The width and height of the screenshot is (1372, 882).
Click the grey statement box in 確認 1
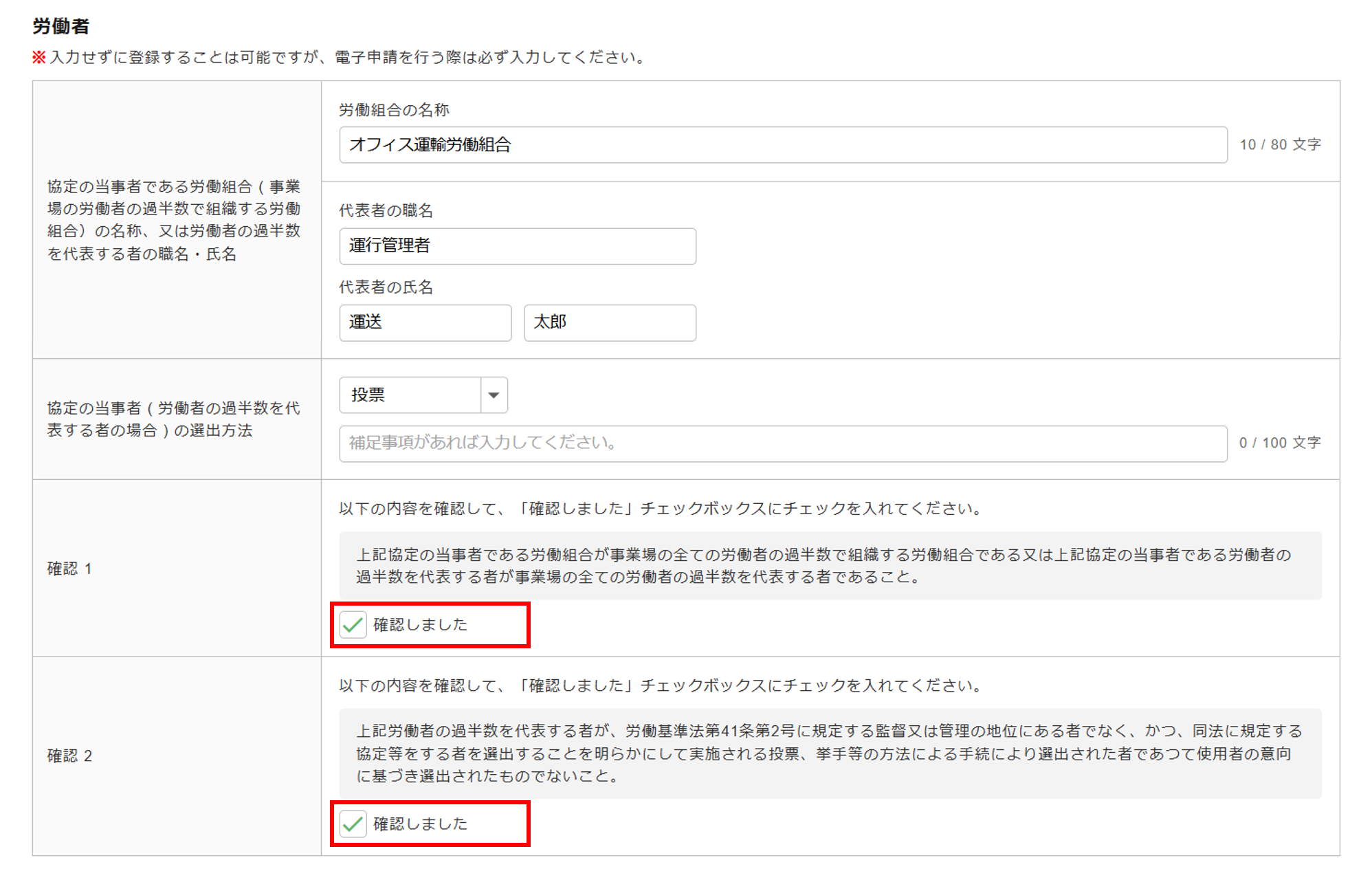[829, 565]
